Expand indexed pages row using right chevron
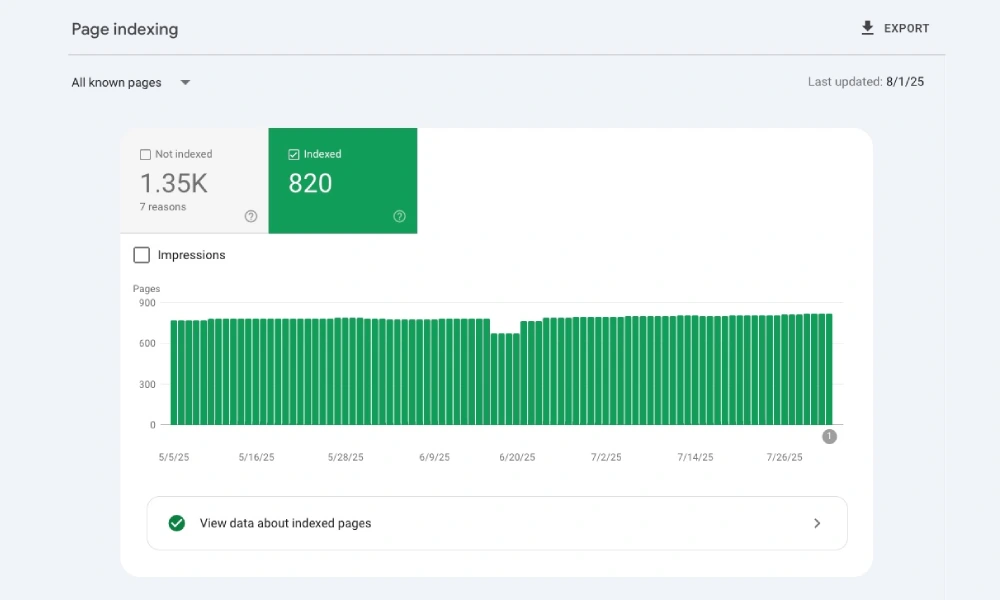1000x600 pixels. point(817,523)
